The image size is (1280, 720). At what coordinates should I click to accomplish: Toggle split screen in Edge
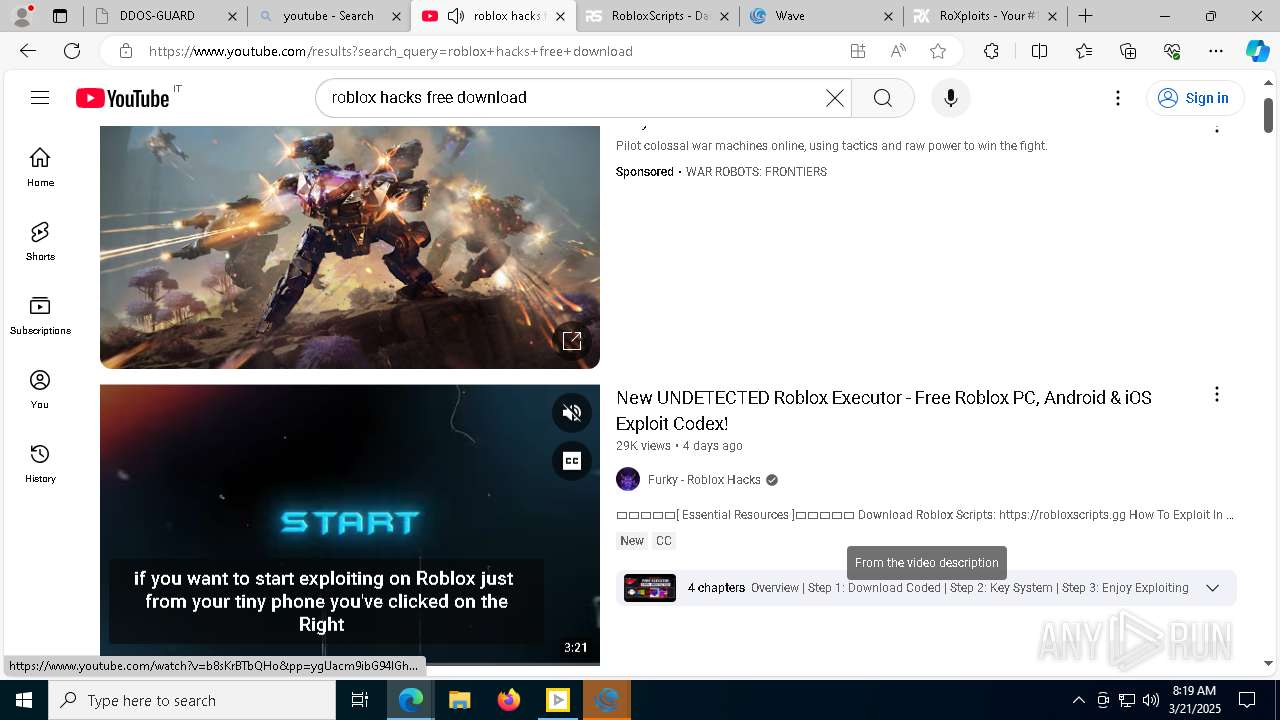point(1039,51)
